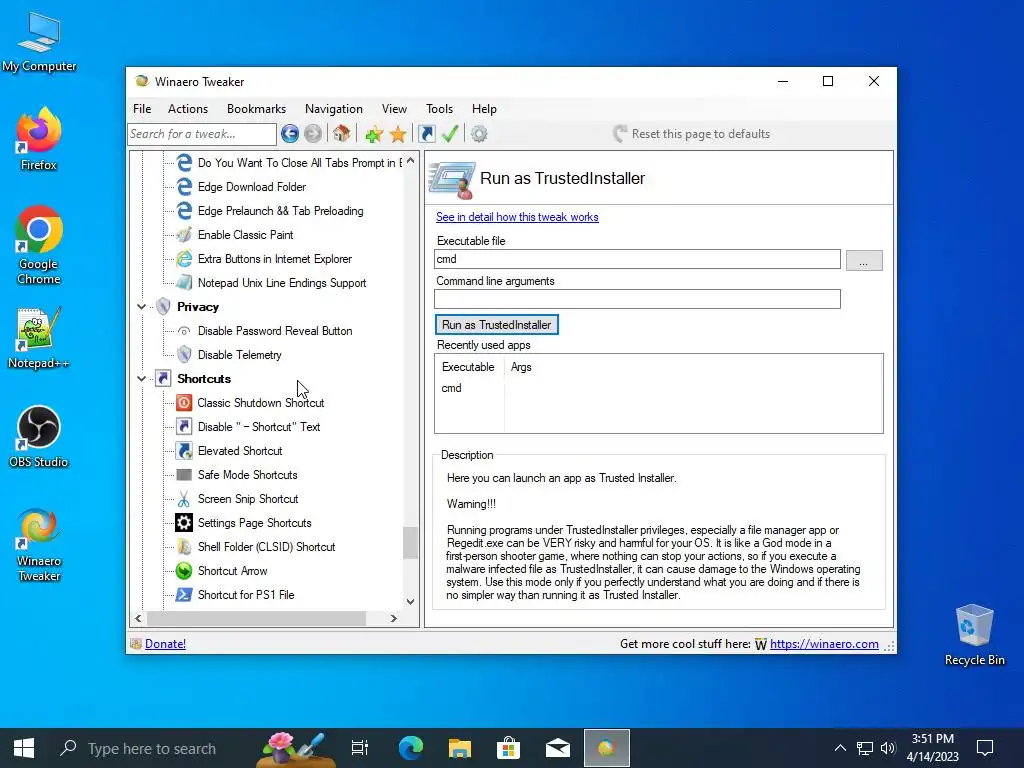
Task: Select Disable Telemetry shield icon
Action: pyautogui.click(x=184, y=355)
